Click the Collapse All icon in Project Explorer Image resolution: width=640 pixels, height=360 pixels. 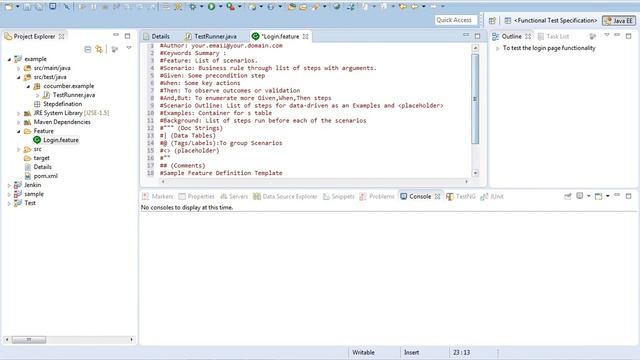point(87,49)
